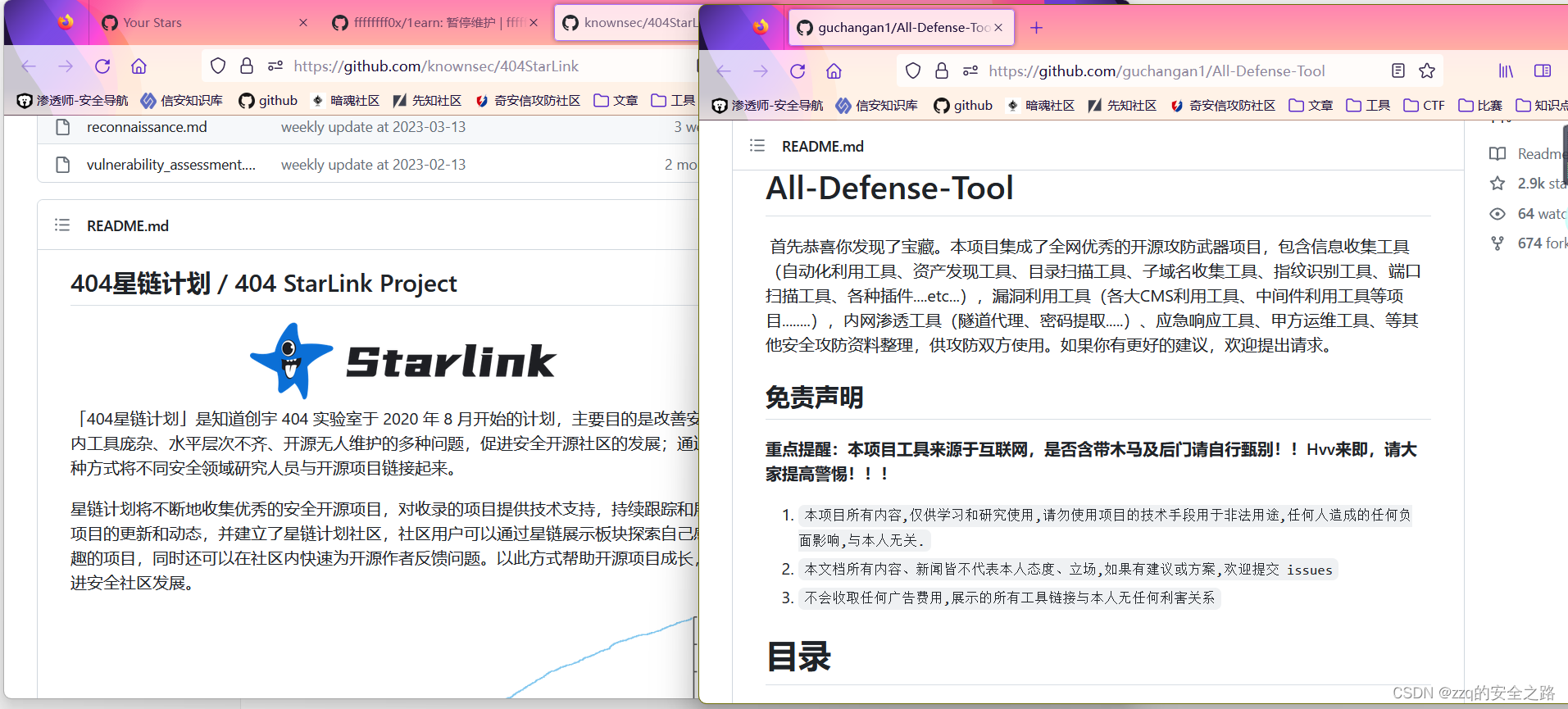Screen dimensions: 1568x709
Task: Open 先知社区 bookmark in front window
Action: tap(1122, 106)
